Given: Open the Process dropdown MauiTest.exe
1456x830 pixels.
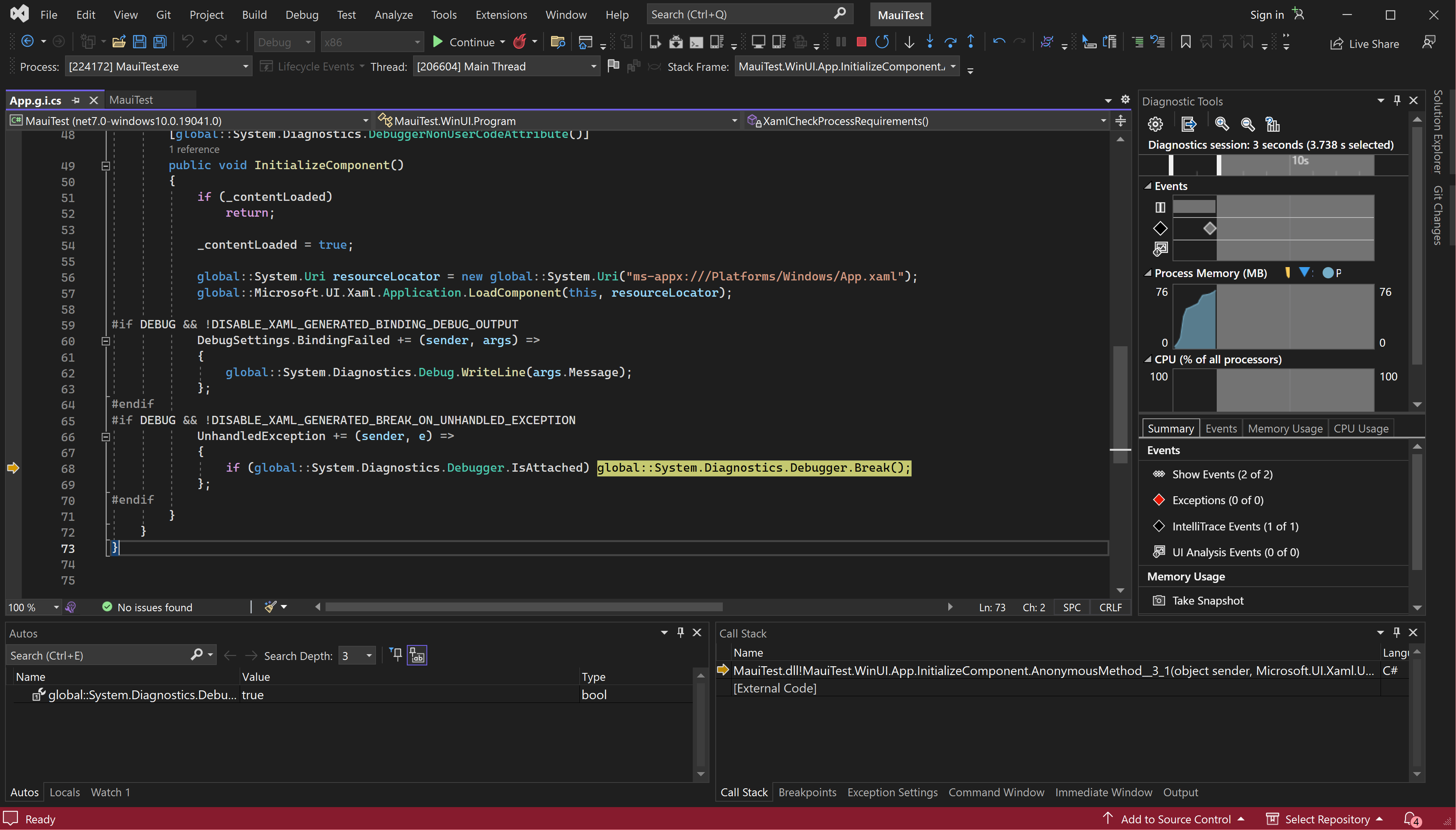Looking at the screenshot, I should pos(158,66).
